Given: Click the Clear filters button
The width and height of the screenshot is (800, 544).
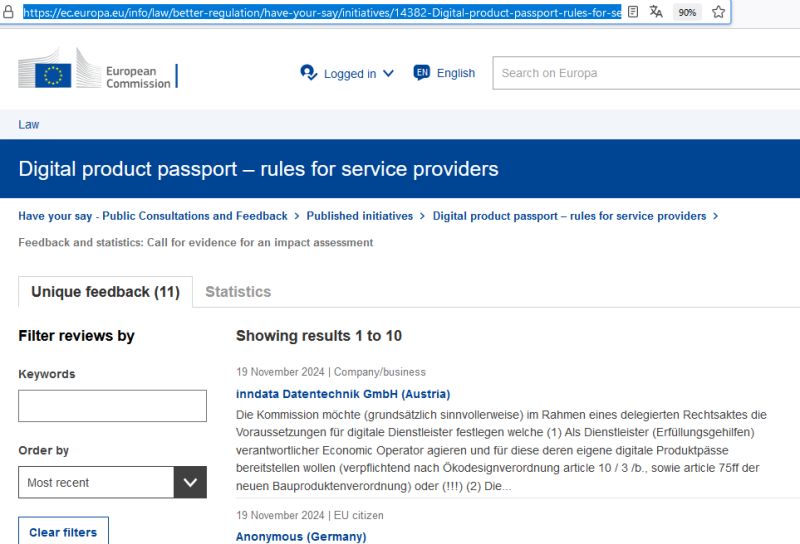Looking at the screenshot, I should click(x=63, y=531).
